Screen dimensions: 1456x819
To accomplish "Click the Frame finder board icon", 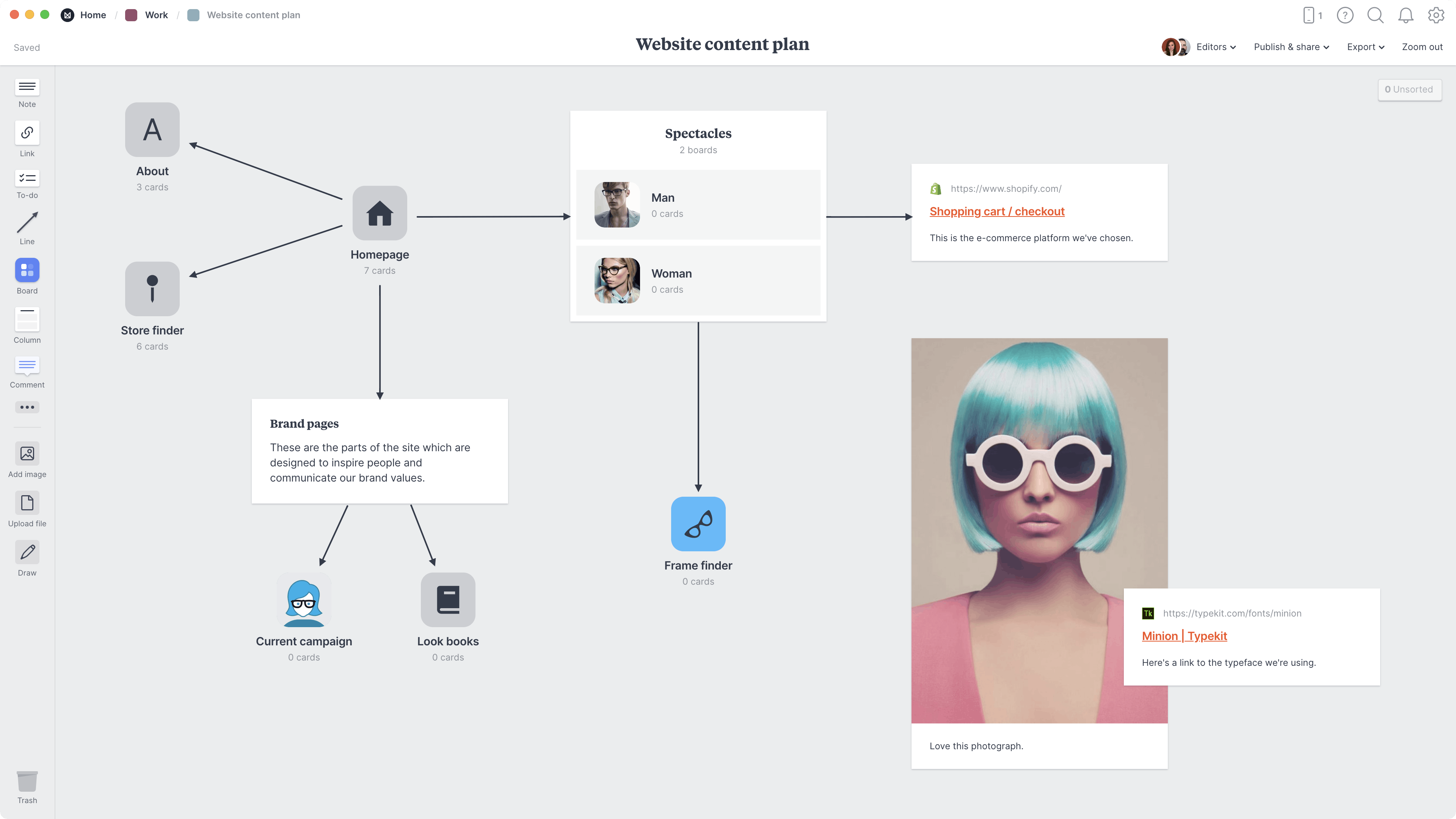I will (698, 524).
